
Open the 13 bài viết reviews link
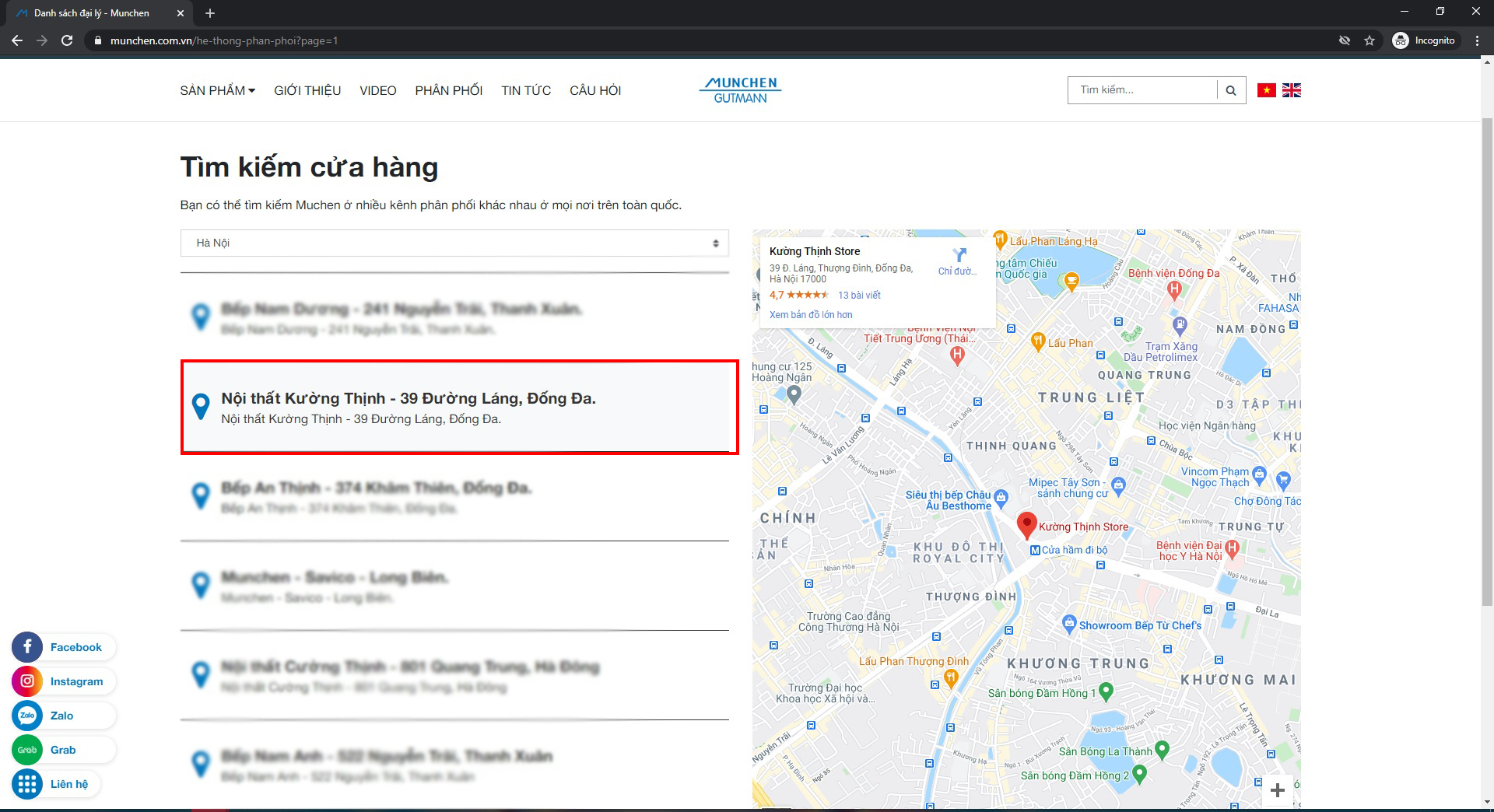coord(859,296)
